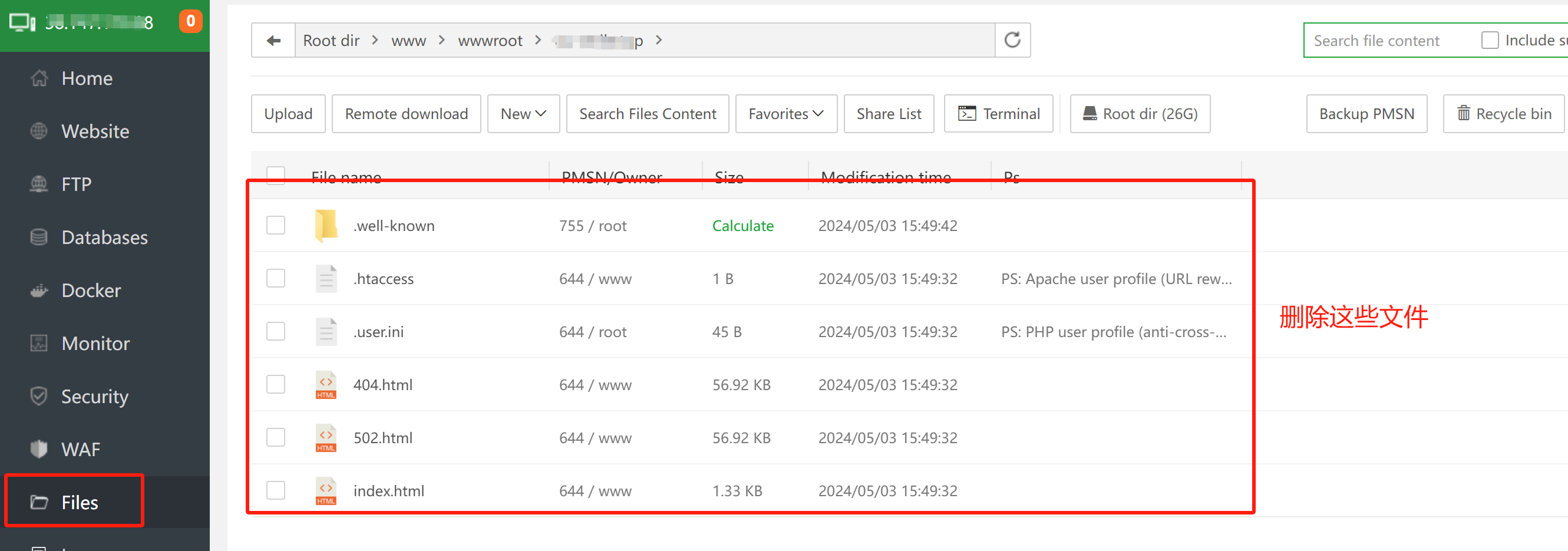Image resolution: width=1568 pixels, height=551 pixels.
Task: Click the Files folder icon in sidebar
Action: pyautogui.click(x=39, y=502)
